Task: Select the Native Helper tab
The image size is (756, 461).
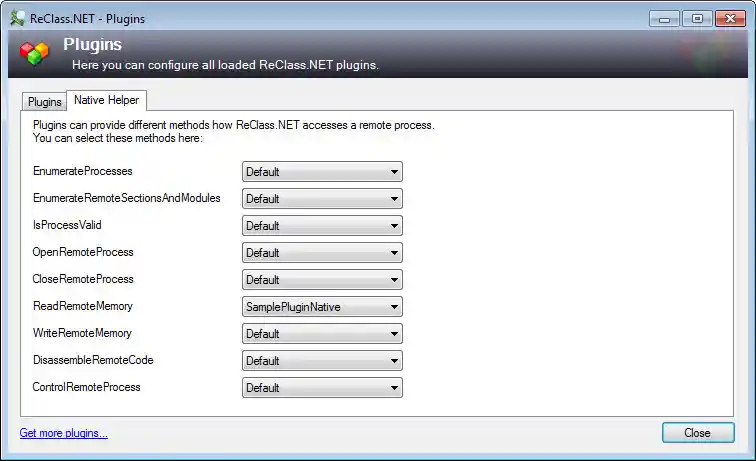Action: coord(107,100)
